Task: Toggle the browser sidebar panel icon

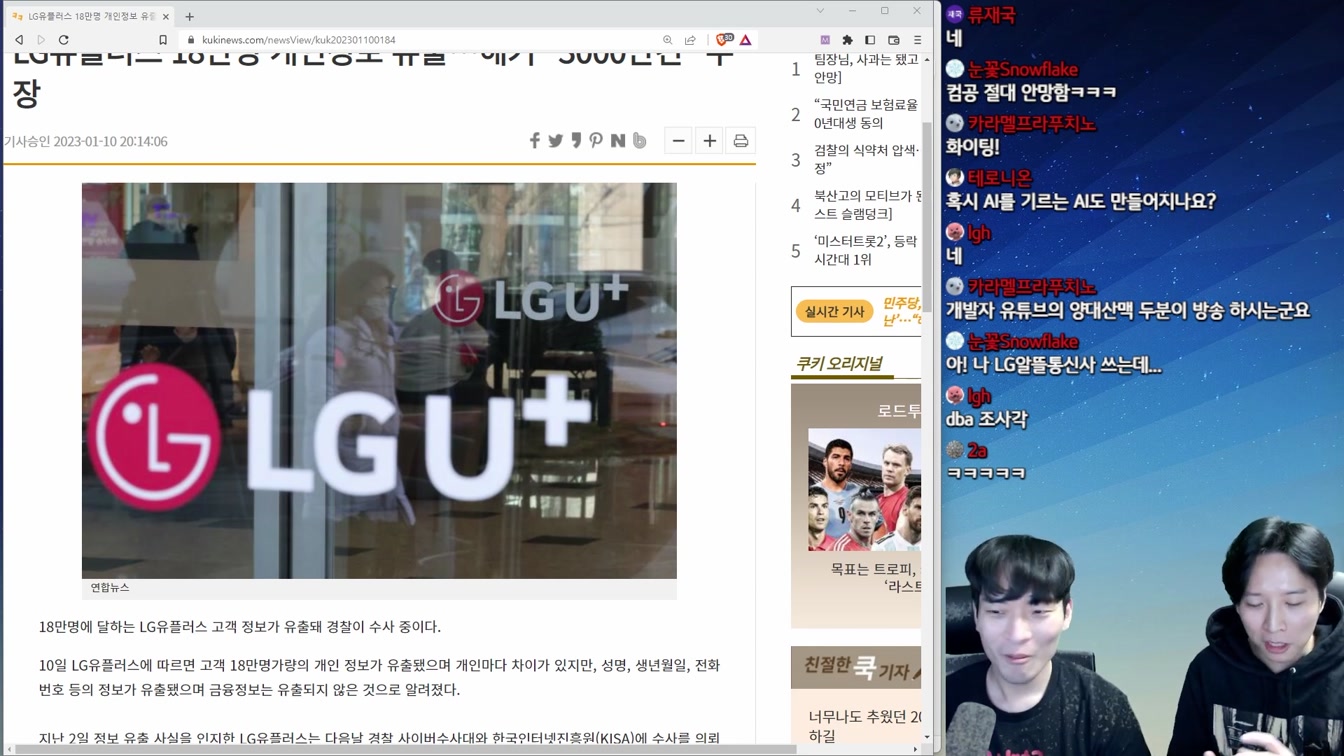Action: [870, 40]
